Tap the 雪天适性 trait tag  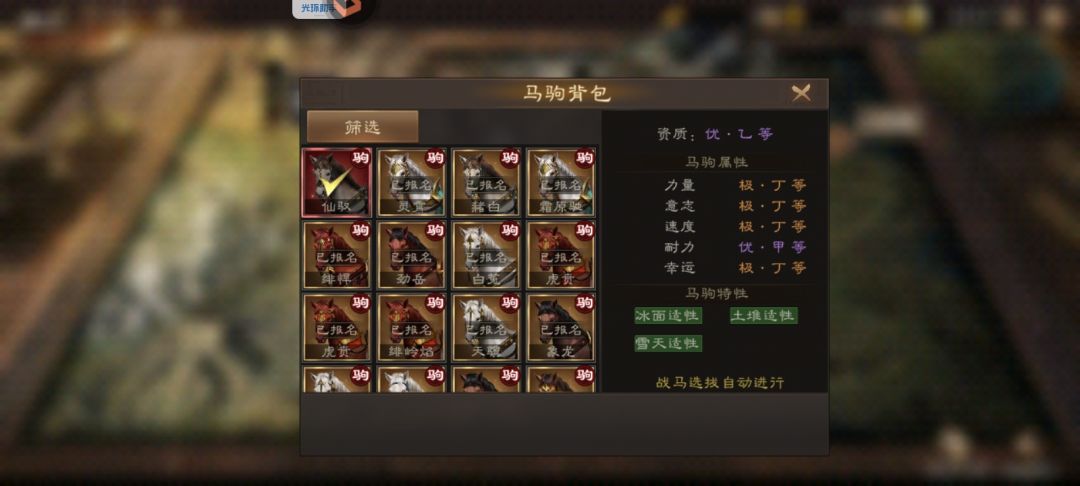(667, 344)
